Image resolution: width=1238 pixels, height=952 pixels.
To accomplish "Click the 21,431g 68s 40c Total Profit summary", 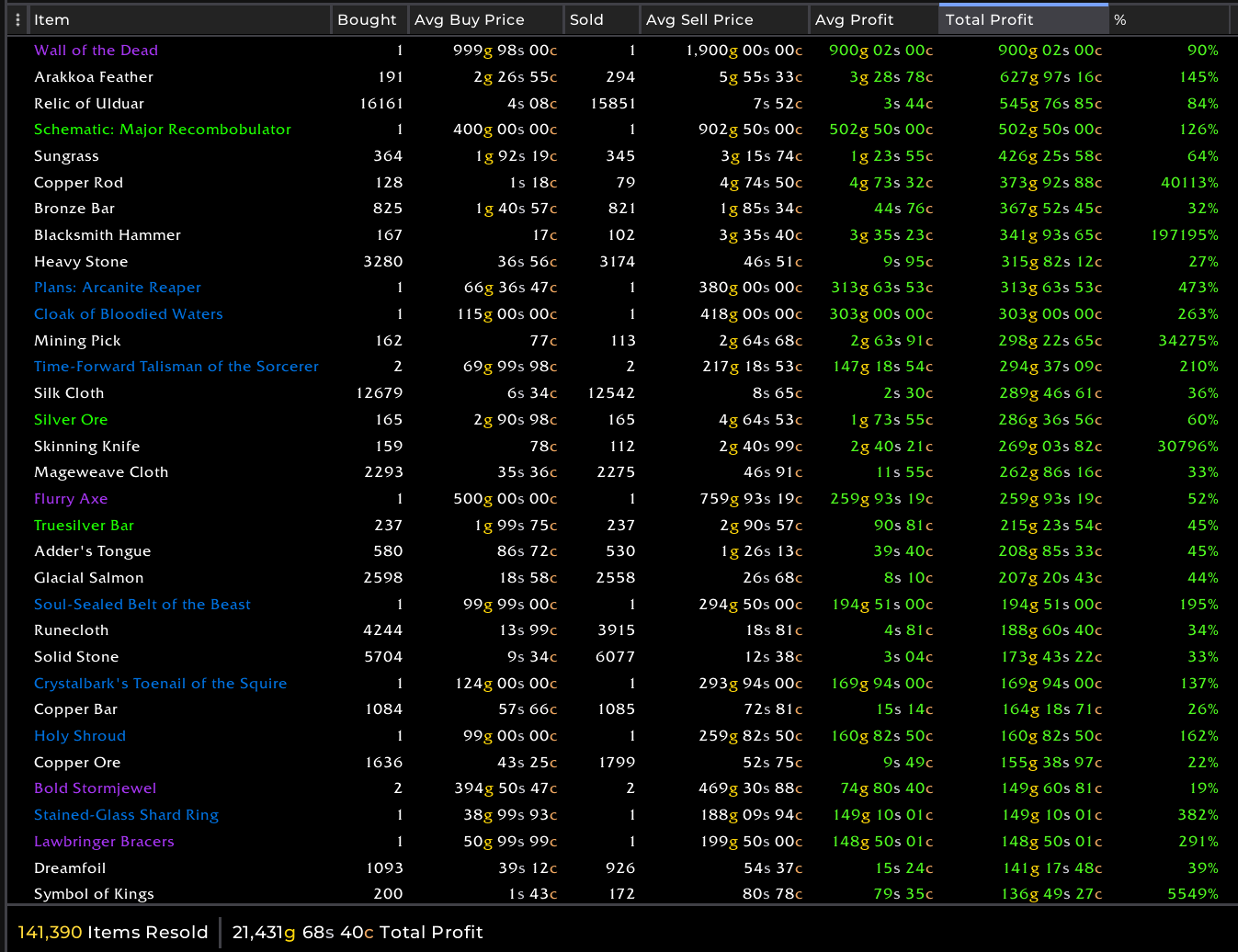I will coord(358,933).
